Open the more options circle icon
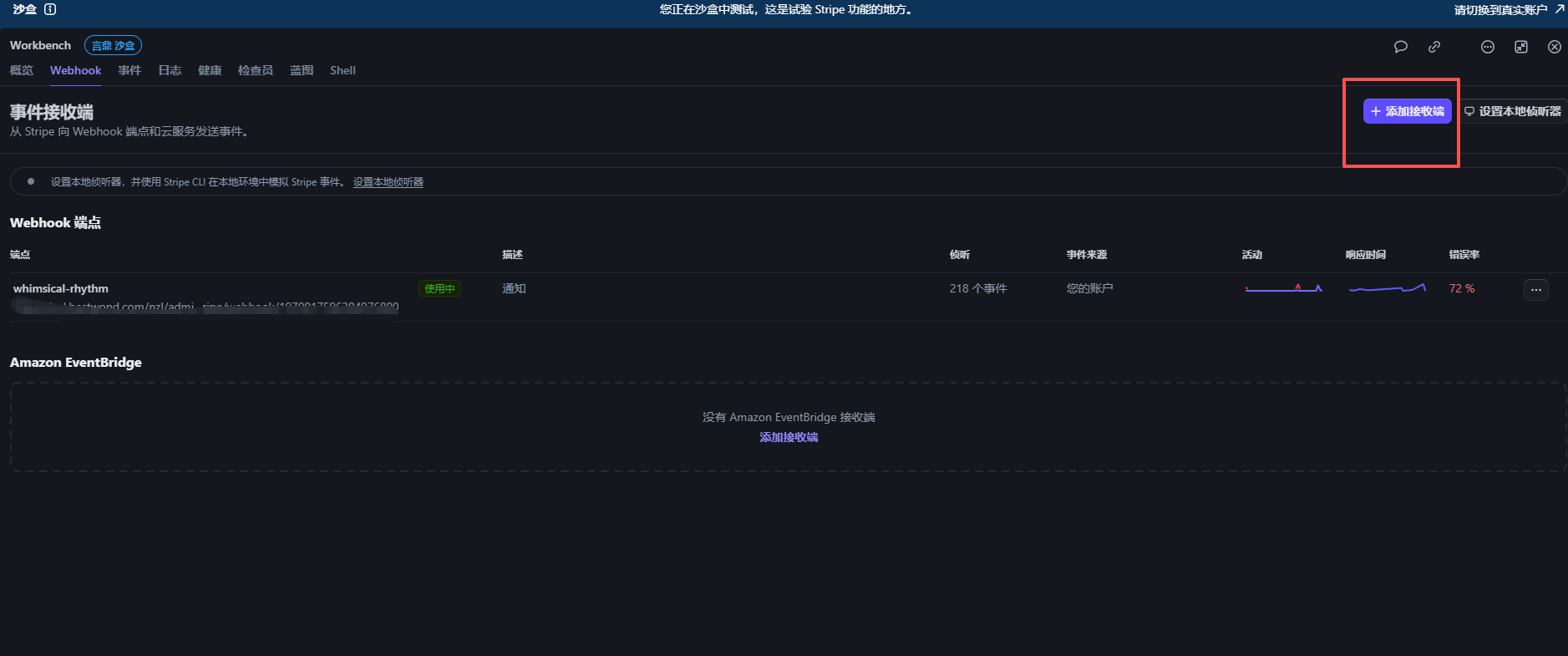The image size is (1568, 656). click(x=1488, y=47)
